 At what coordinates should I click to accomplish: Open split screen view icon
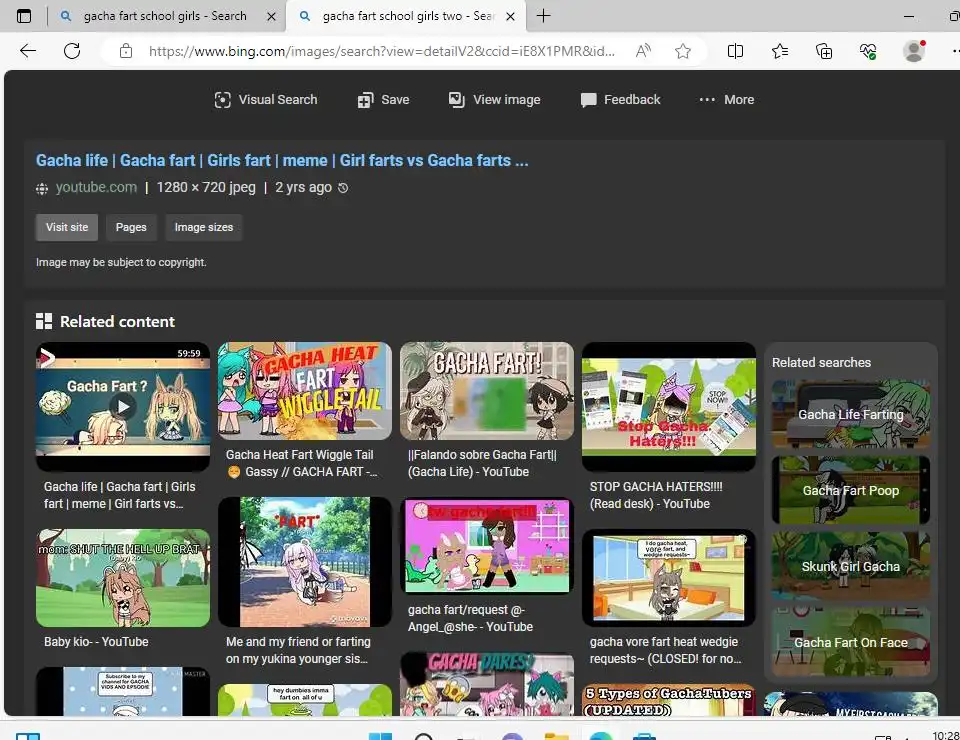[x=735, y=51]
